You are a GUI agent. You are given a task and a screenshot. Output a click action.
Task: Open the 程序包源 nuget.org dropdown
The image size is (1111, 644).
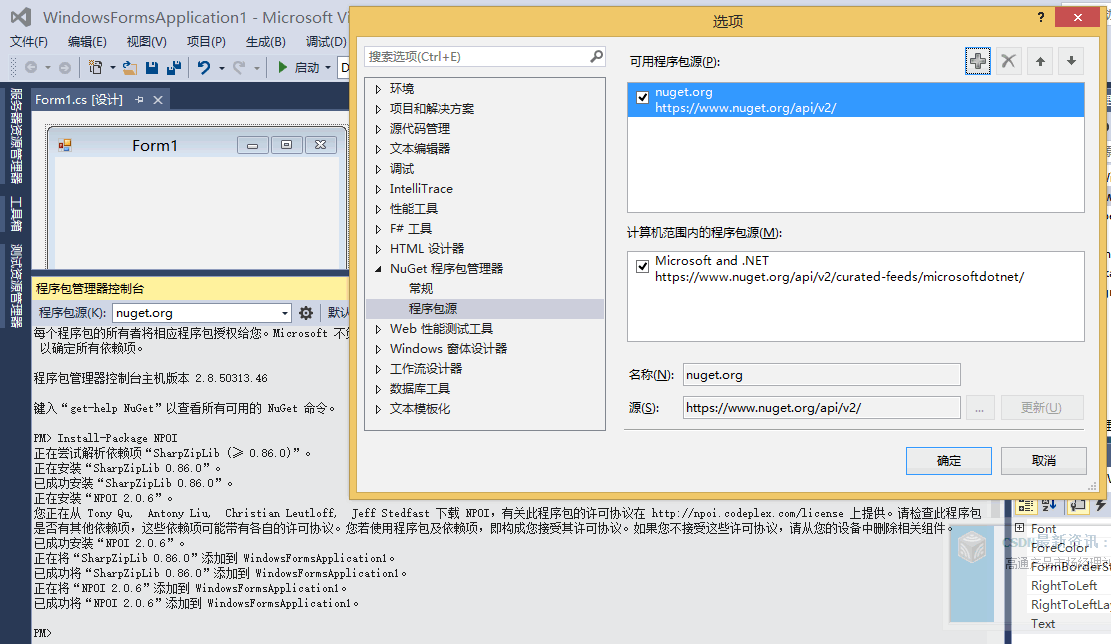[284, 313]
